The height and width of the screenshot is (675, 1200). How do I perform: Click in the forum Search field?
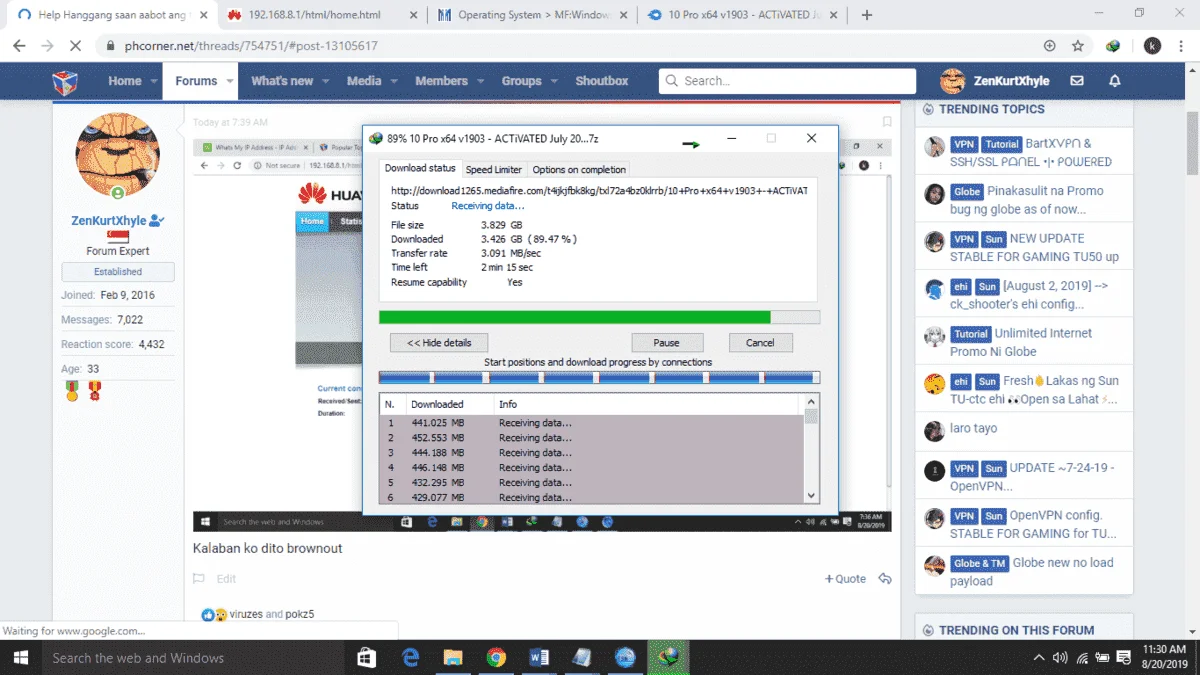click(x=787, y=81)
